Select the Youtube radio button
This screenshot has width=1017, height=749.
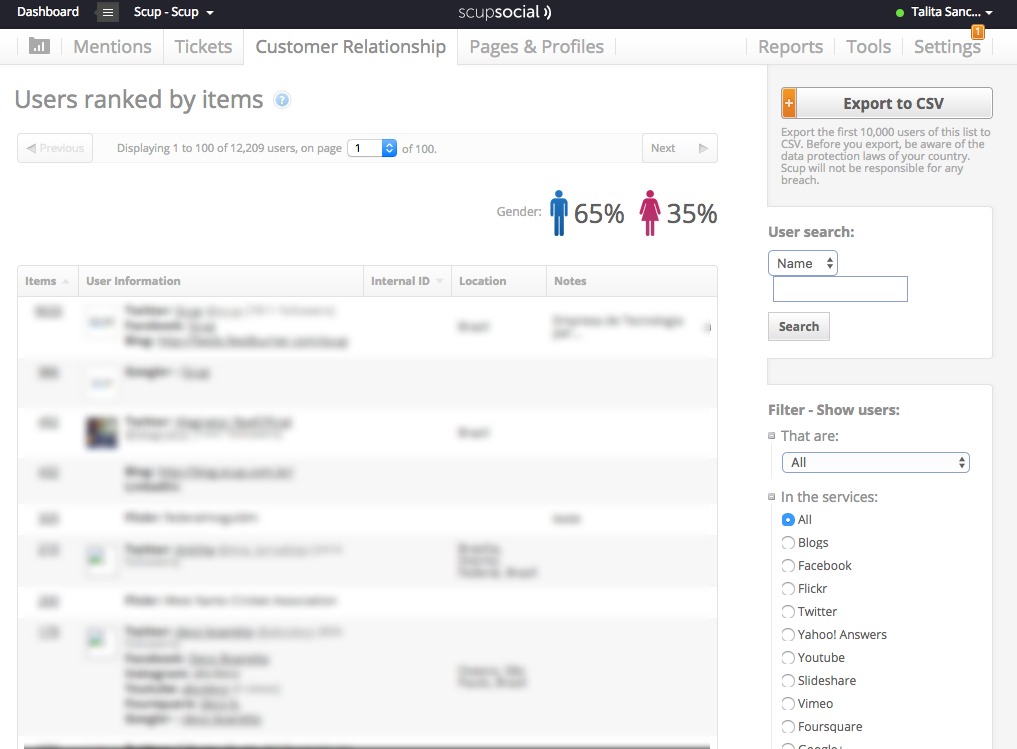point(788,658)
